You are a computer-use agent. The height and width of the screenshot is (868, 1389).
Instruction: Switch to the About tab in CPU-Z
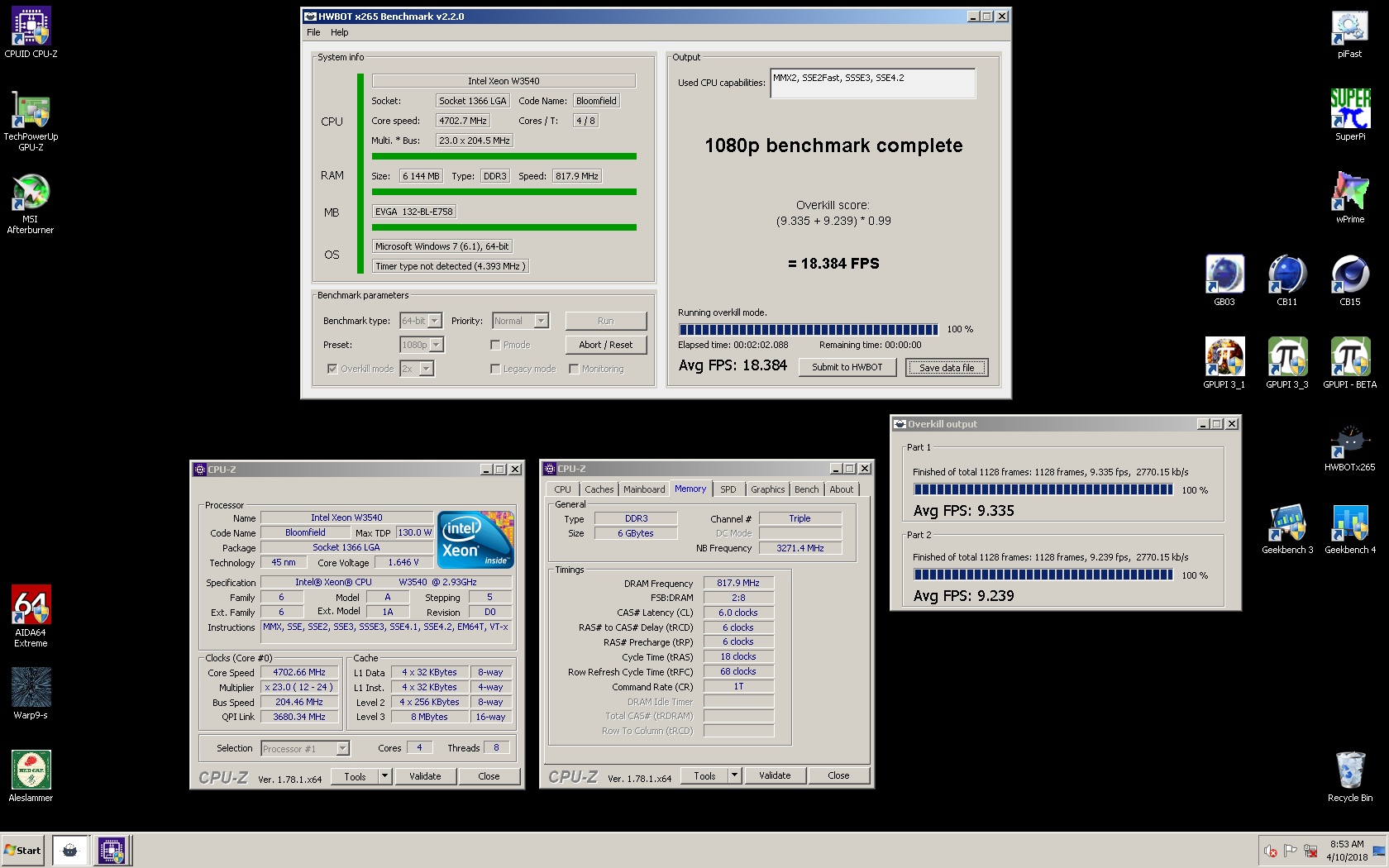[x=842, y=489]
